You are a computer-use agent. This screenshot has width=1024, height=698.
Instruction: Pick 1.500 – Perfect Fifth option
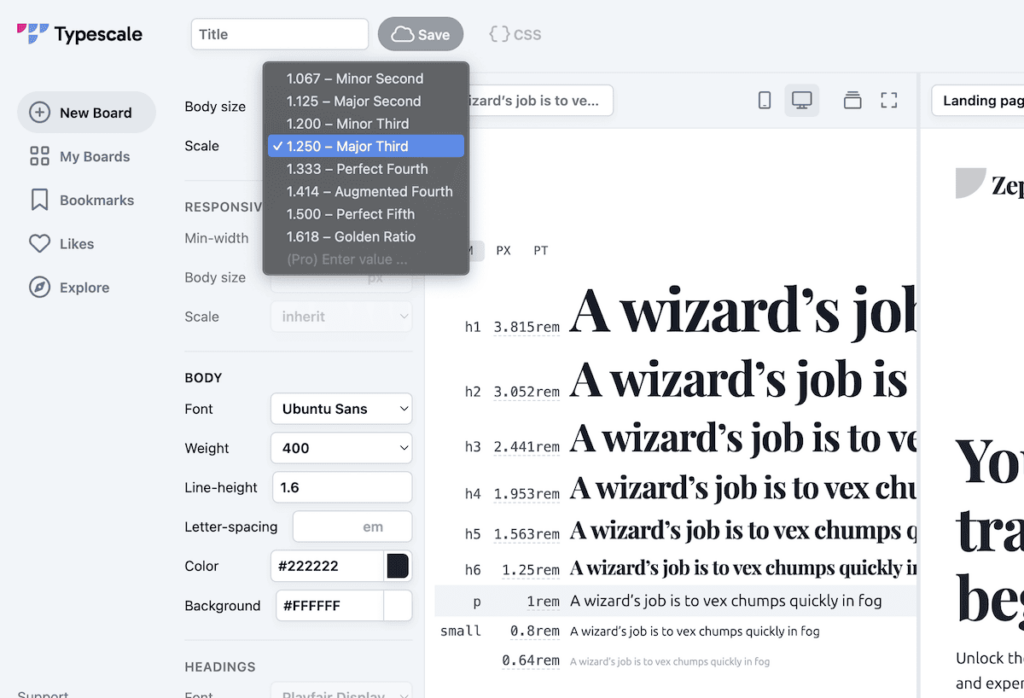351,214
